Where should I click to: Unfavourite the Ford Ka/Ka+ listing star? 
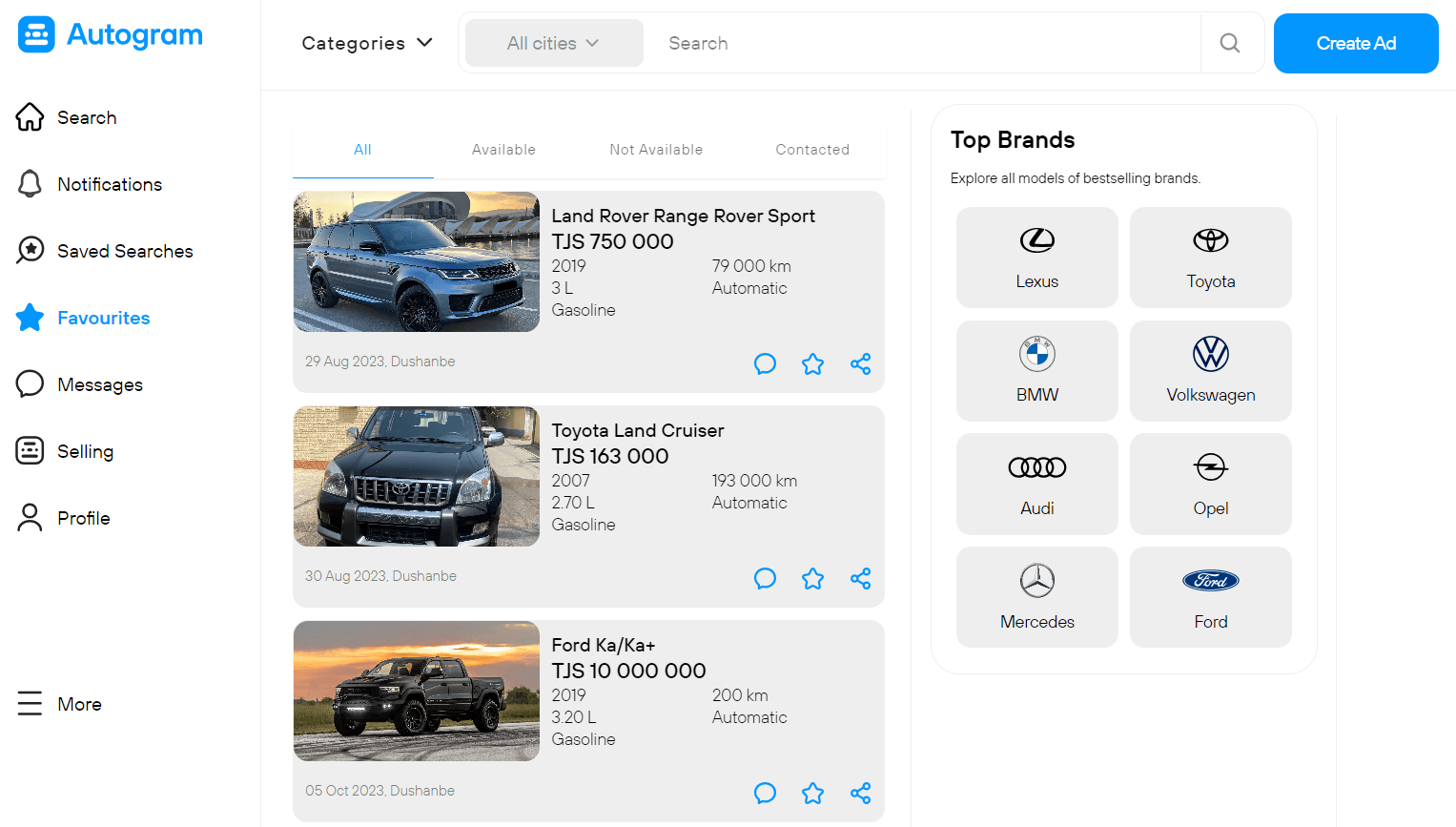coord(812,793)
